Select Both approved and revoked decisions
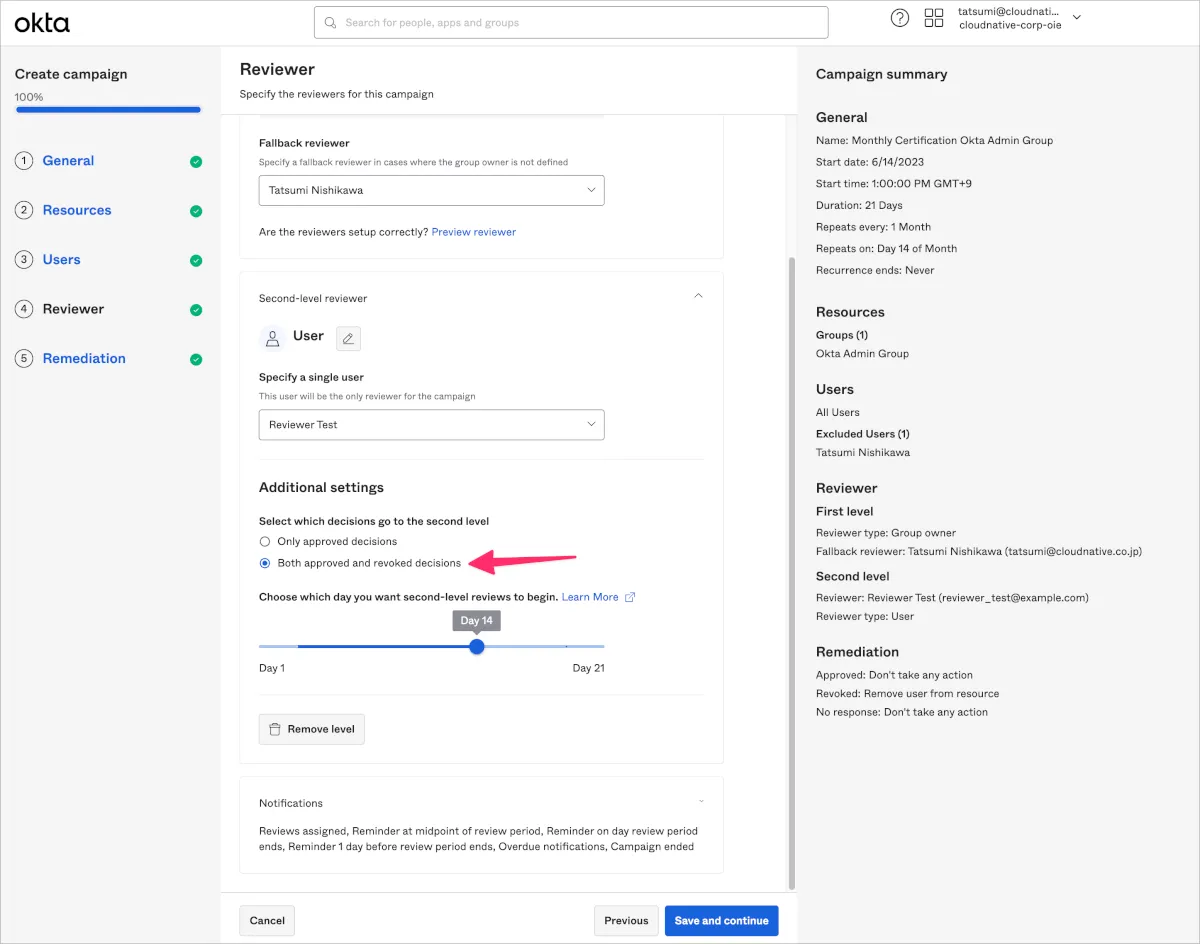 [x=265, y=563]
